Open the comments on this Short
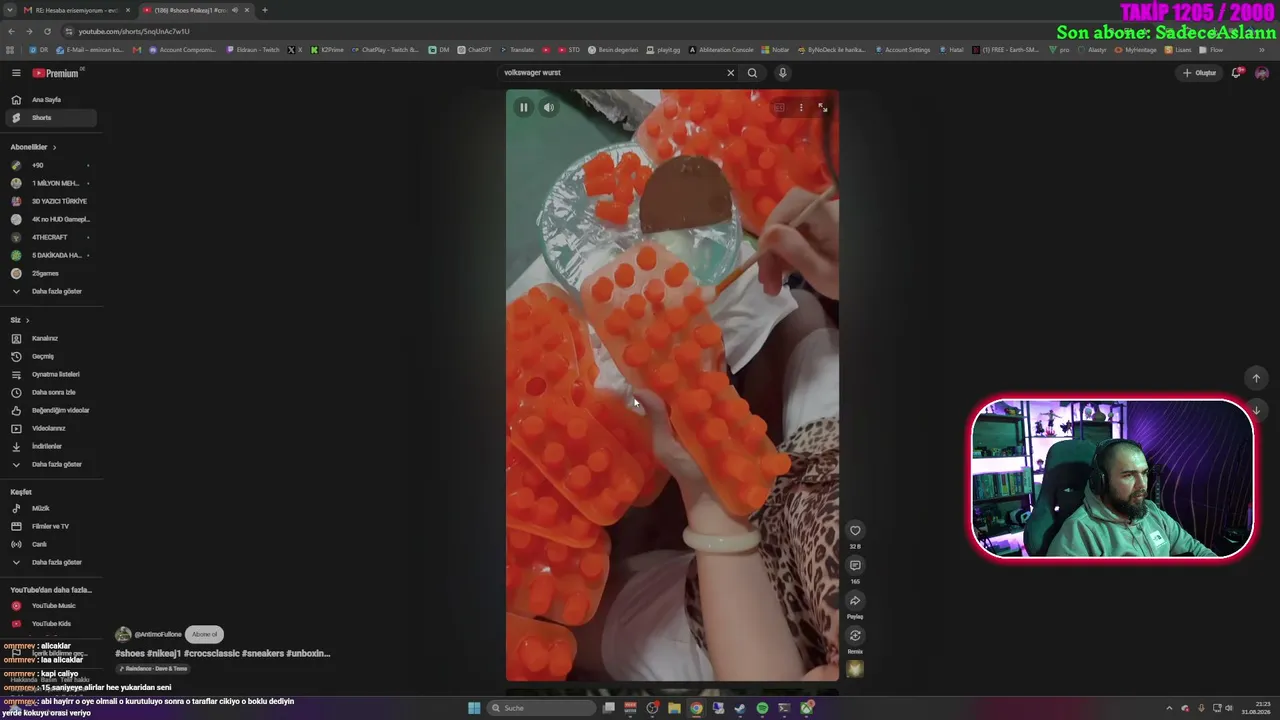The width and height of the screenshot is (1280, 720). [855, 565]
